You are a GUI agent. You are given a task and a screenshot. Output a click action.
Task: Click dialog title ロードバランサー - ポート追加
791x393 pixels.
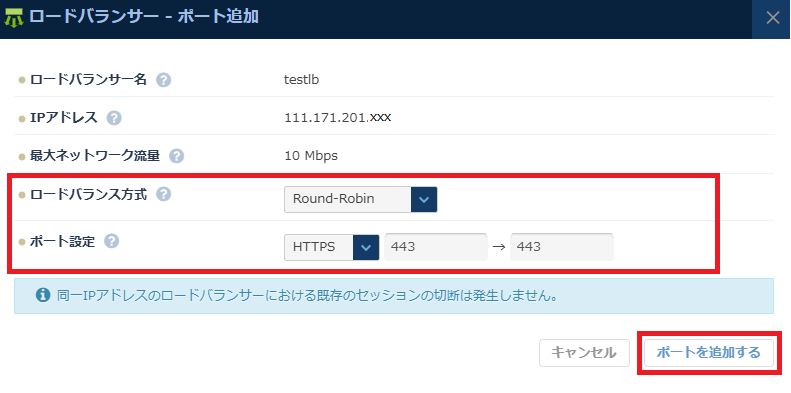[144, 17]
